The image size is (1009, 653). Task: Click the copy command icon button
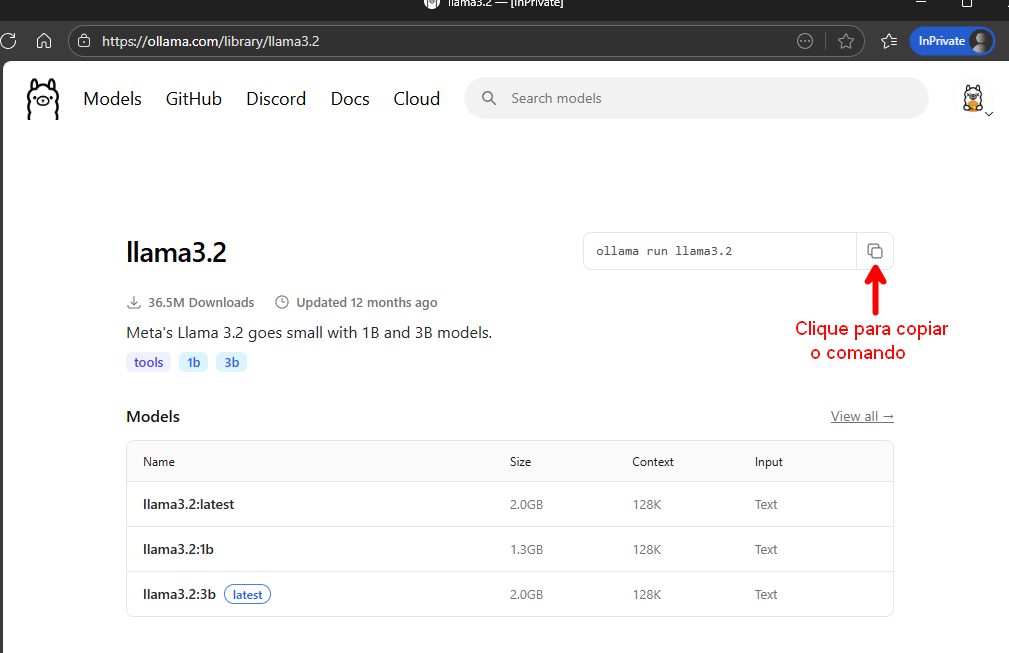pos(875,251)
